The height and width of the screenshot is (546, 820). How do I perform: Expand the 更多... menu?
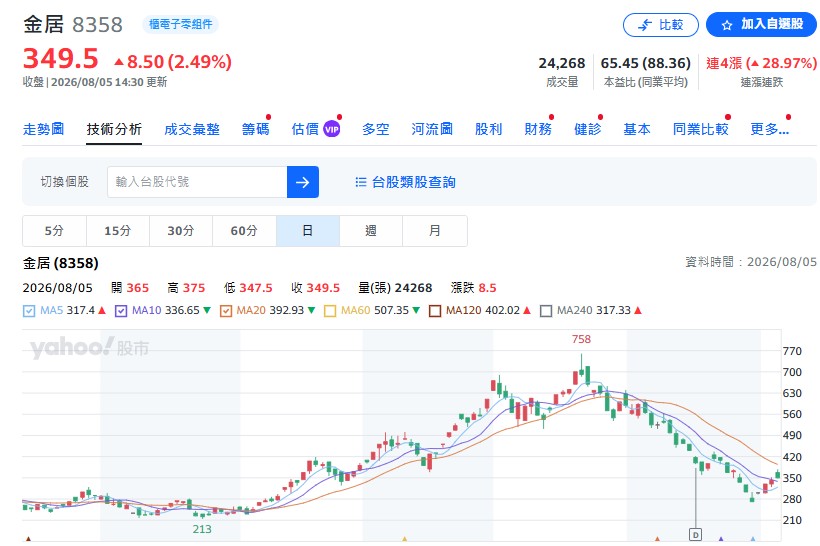click(769, 129)
